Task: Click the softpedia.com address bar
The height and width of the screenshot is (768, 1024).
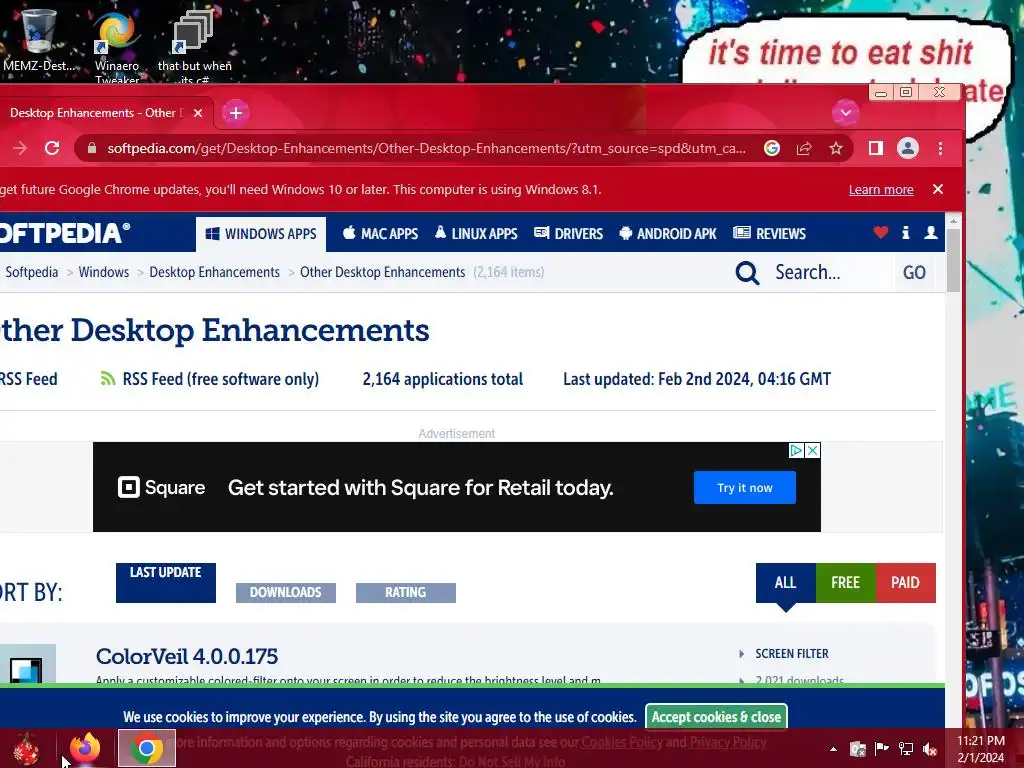Action: click(x=426, y=148)
